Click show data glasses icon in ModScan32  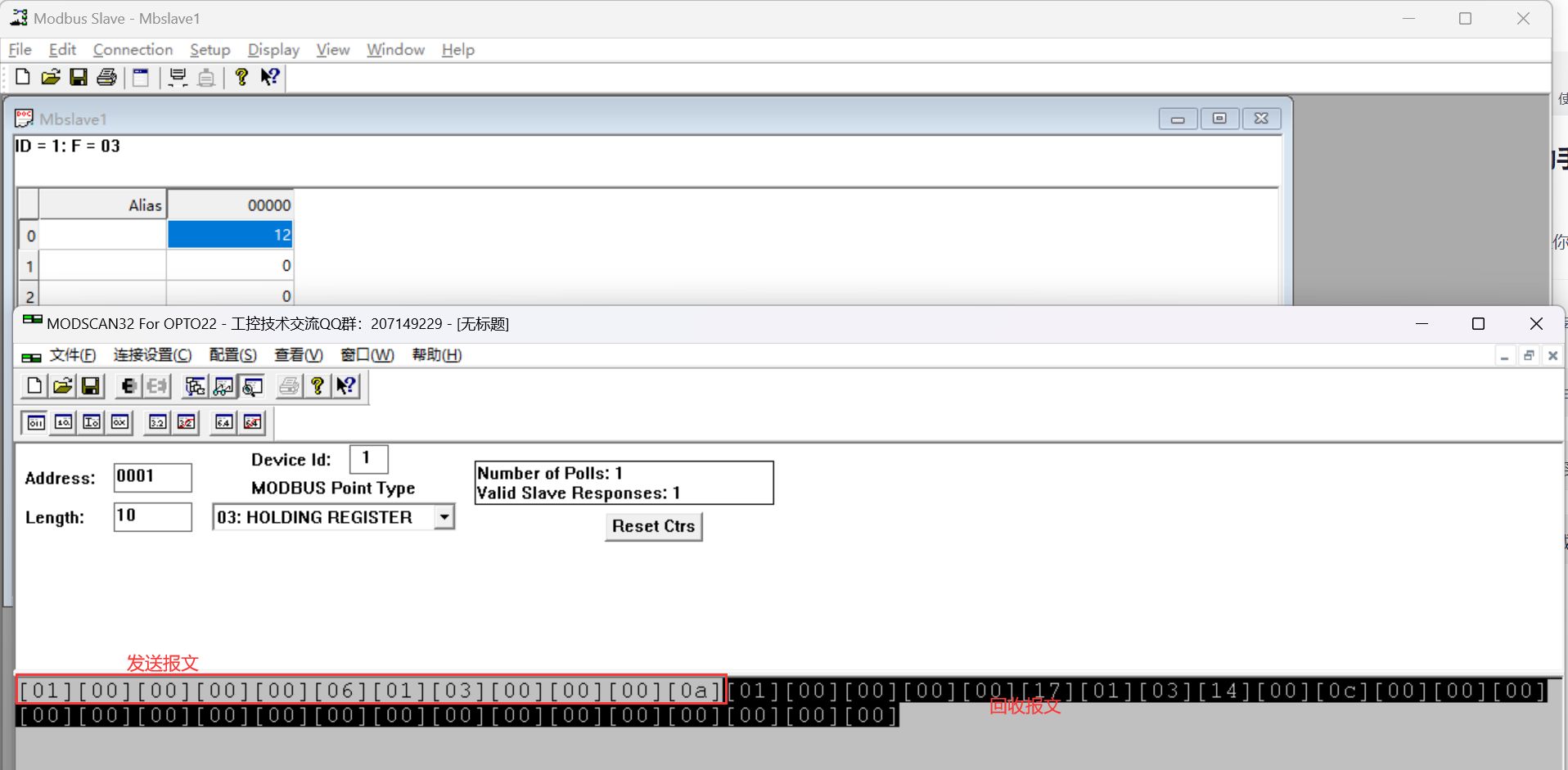223,385
